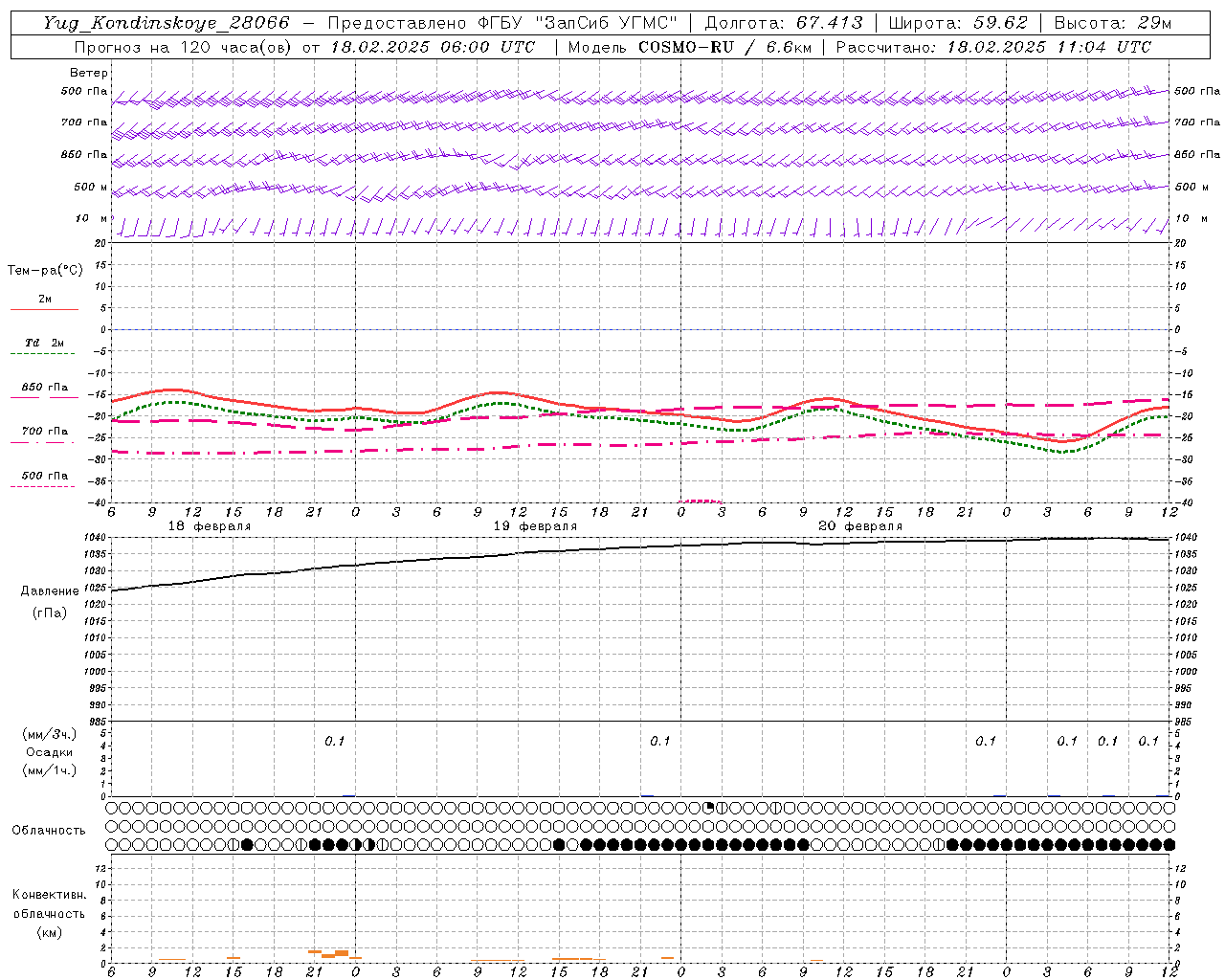Click the station name Yug_Kondinskoye_28066 title
This screenshot has height=980, width=1225.
tap(167, 23)
